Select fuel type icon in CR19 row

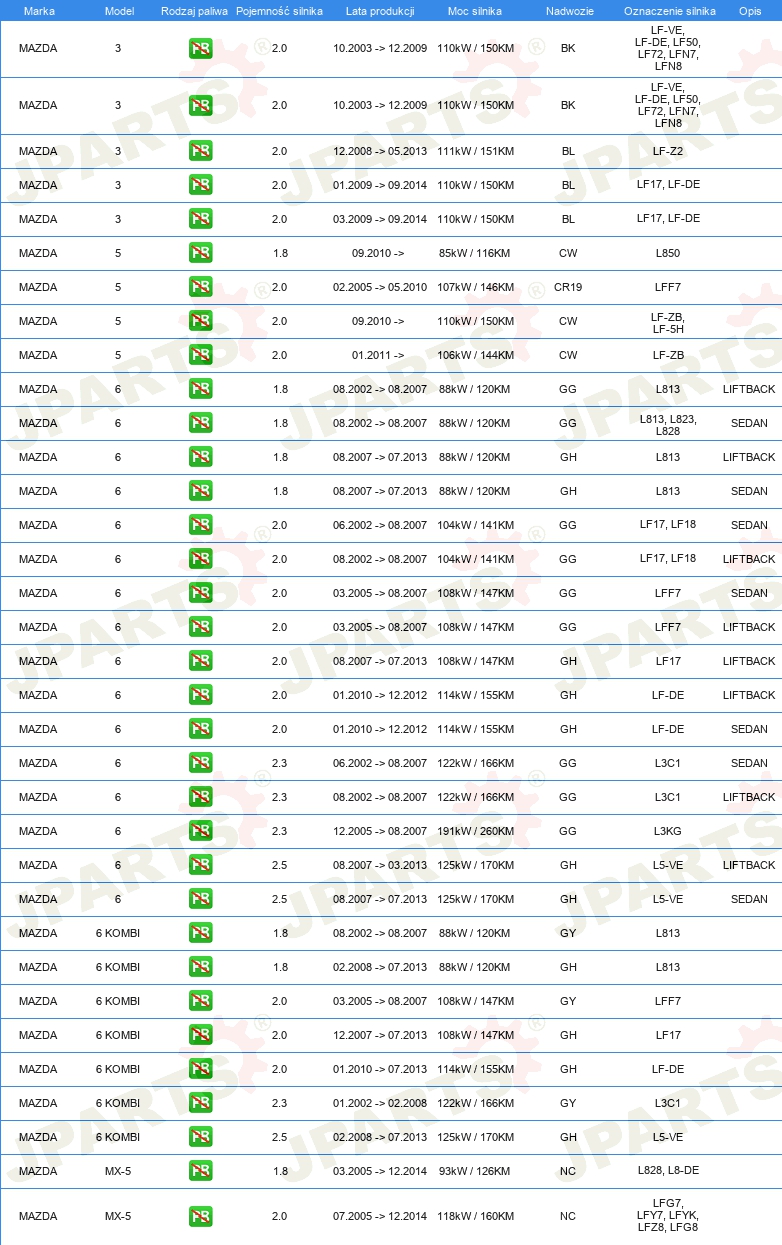click(x=200, y=287)
